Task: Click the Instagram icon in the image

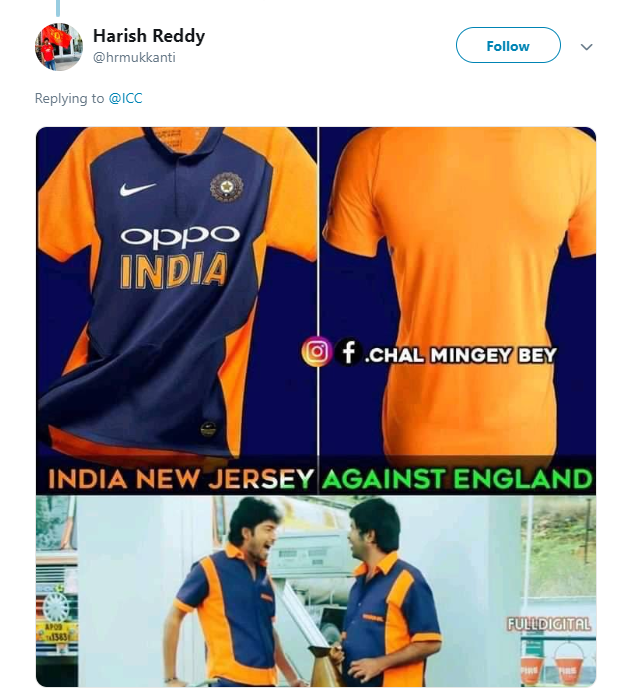Action: pyautogui.click(x=316, y=353)
